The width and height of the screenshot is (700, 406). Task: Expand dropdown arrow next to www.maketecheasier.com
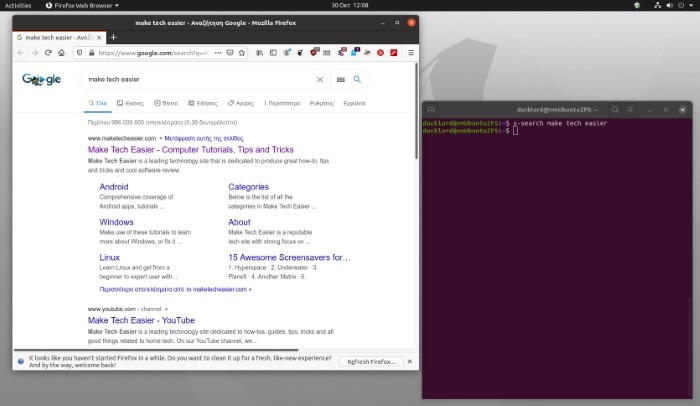[x=161, y=138]
